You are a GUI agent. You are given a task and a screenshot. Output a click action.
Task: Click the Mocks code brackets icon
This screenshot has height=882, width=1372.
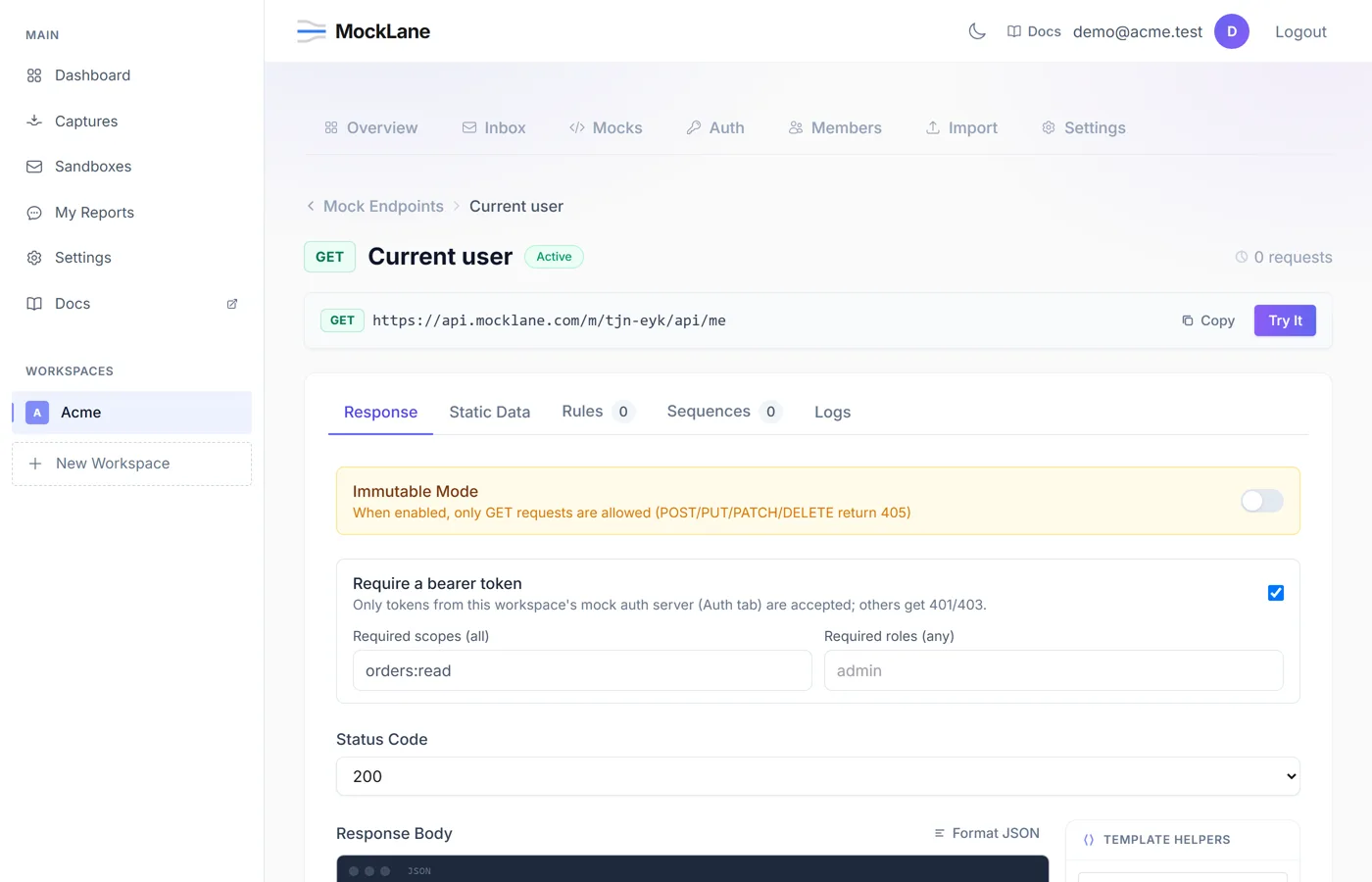(577, 127)
